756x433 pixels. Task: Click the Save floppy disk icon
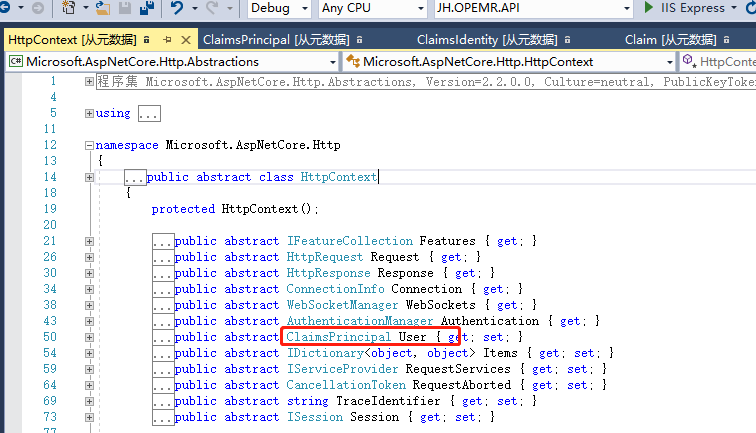125,8
